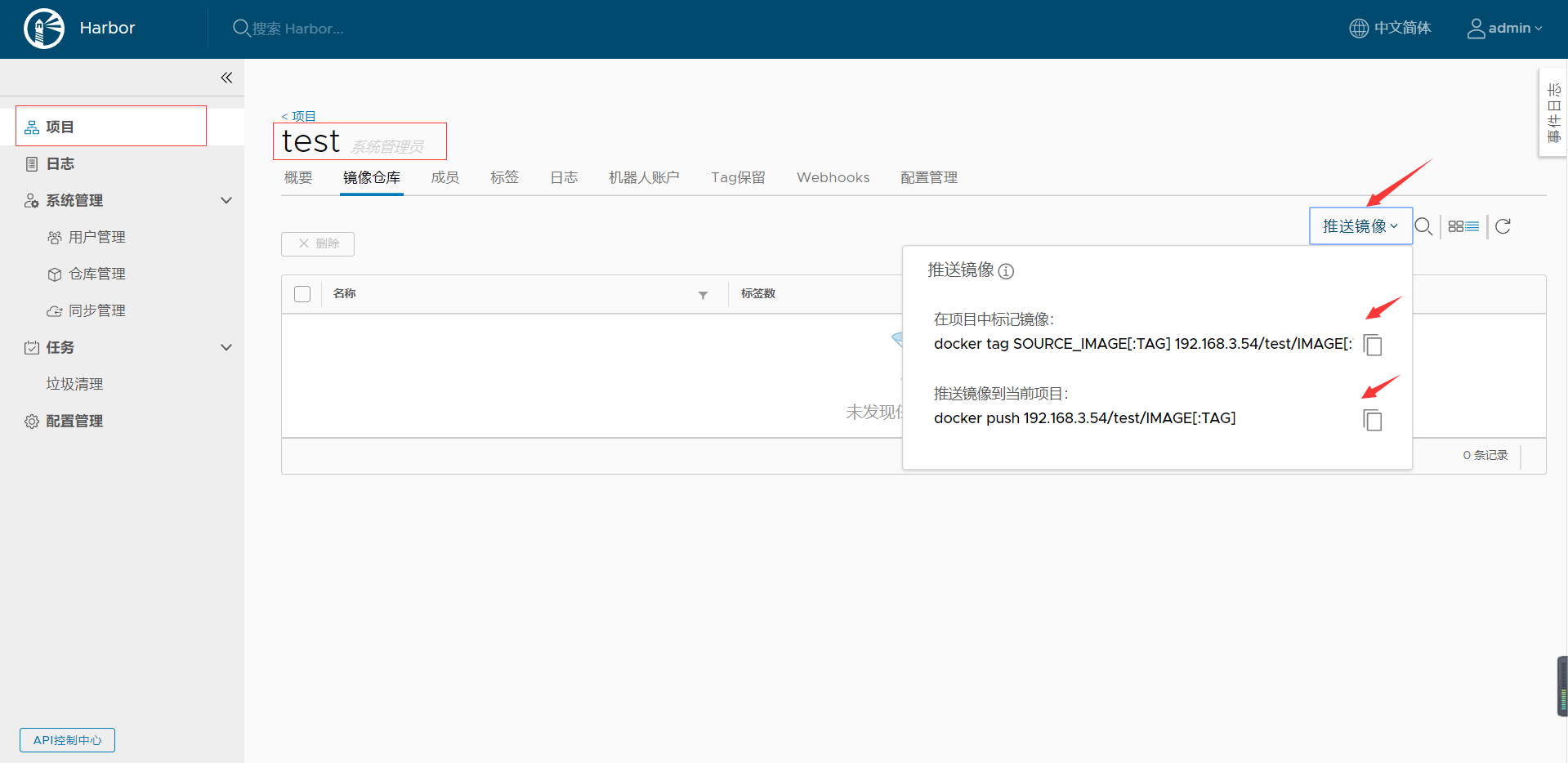Open the API控制中心 button
The width and height of the screenshot is (1568, 763).
67,740
